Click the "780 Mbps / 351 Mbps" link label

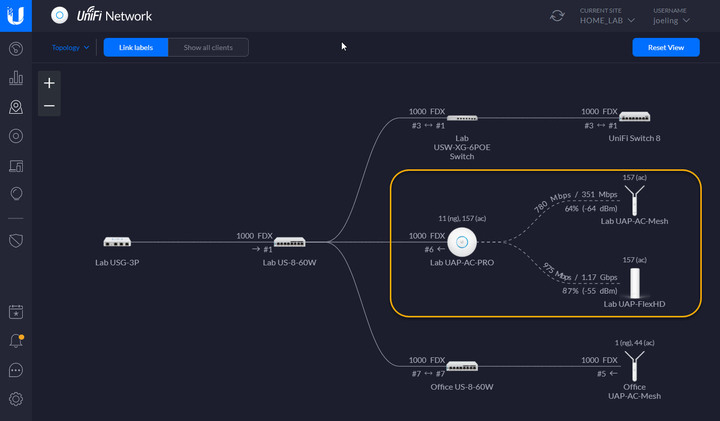click(x=576, y=200)
